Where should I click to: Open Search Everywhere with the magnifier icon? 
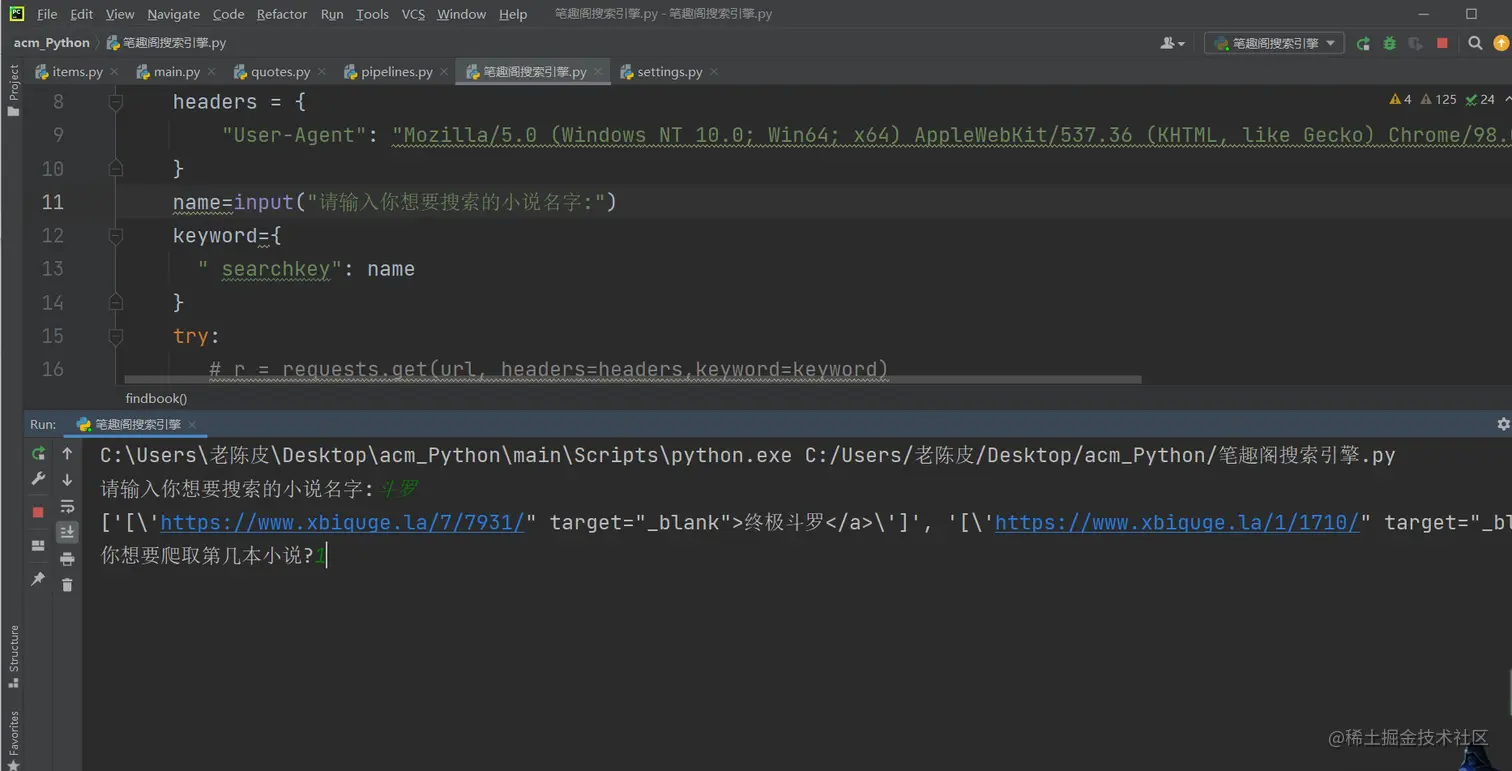(x=1475, y=43)
